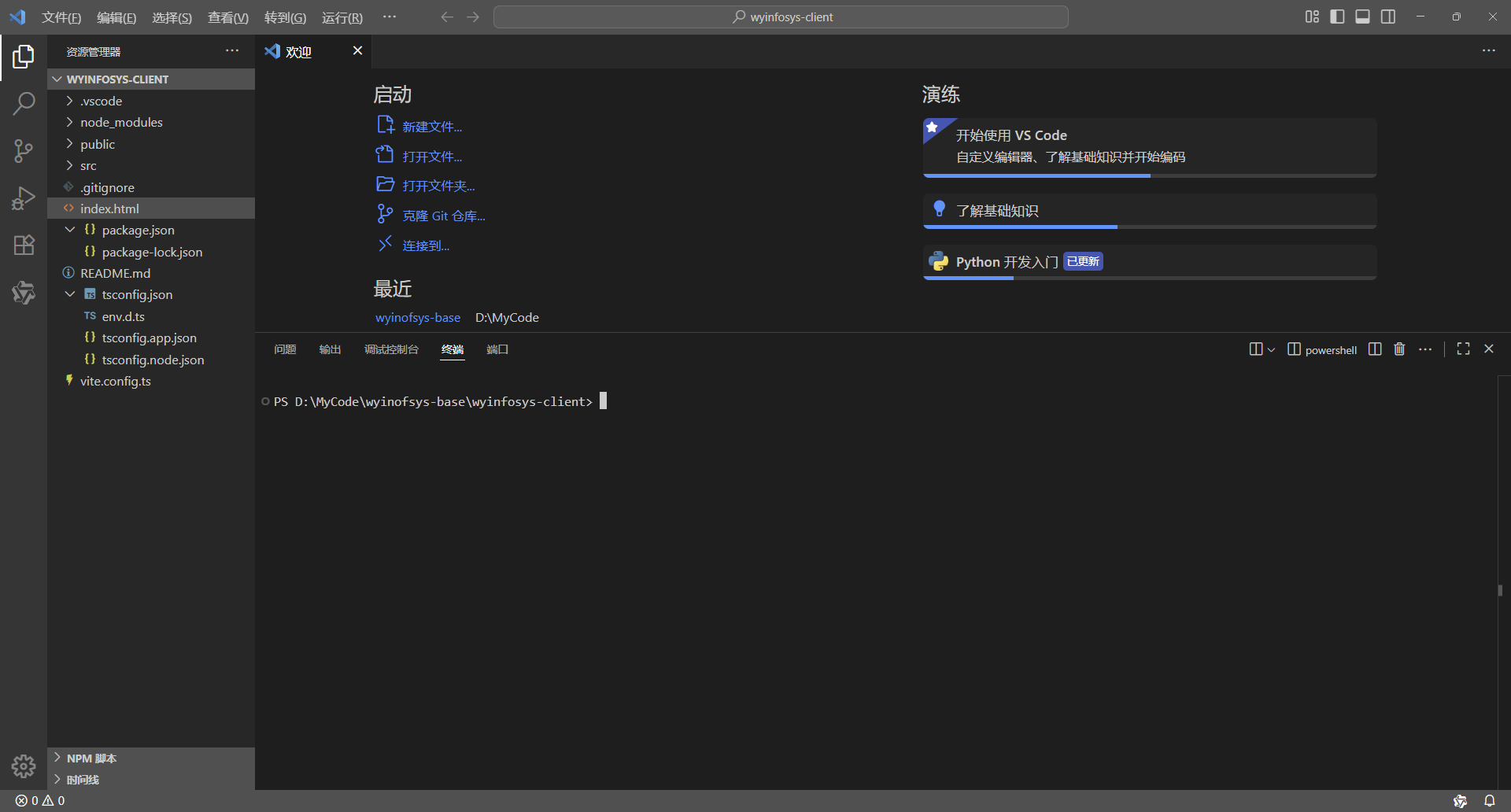Viewport: 1511px width, 812px height.
Task: Switch to the Problems panel tab
Action: click(285, 349)
